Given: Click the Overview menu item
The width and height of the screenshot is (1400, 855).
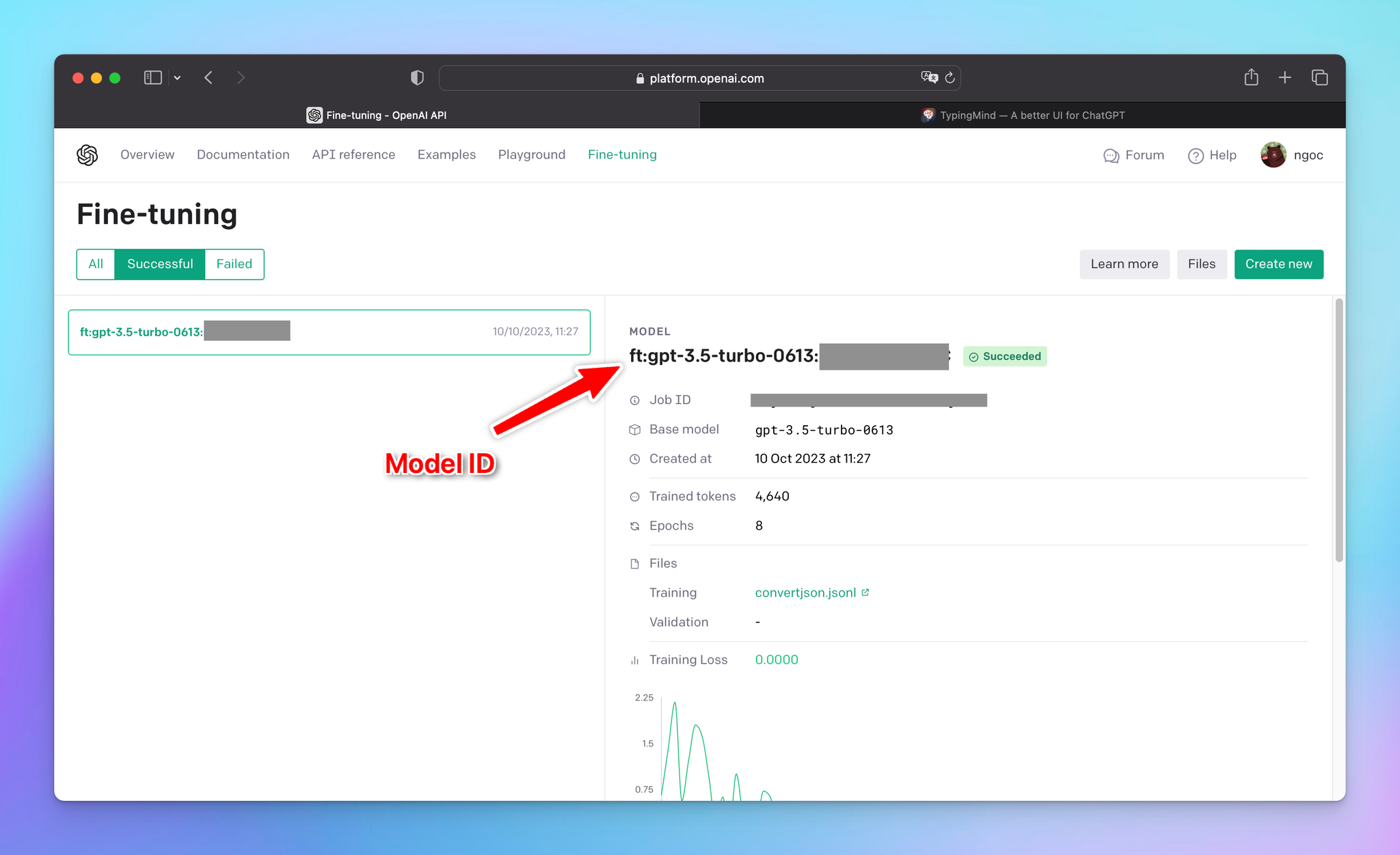Looking at the screenshot, I should [146, 154].
